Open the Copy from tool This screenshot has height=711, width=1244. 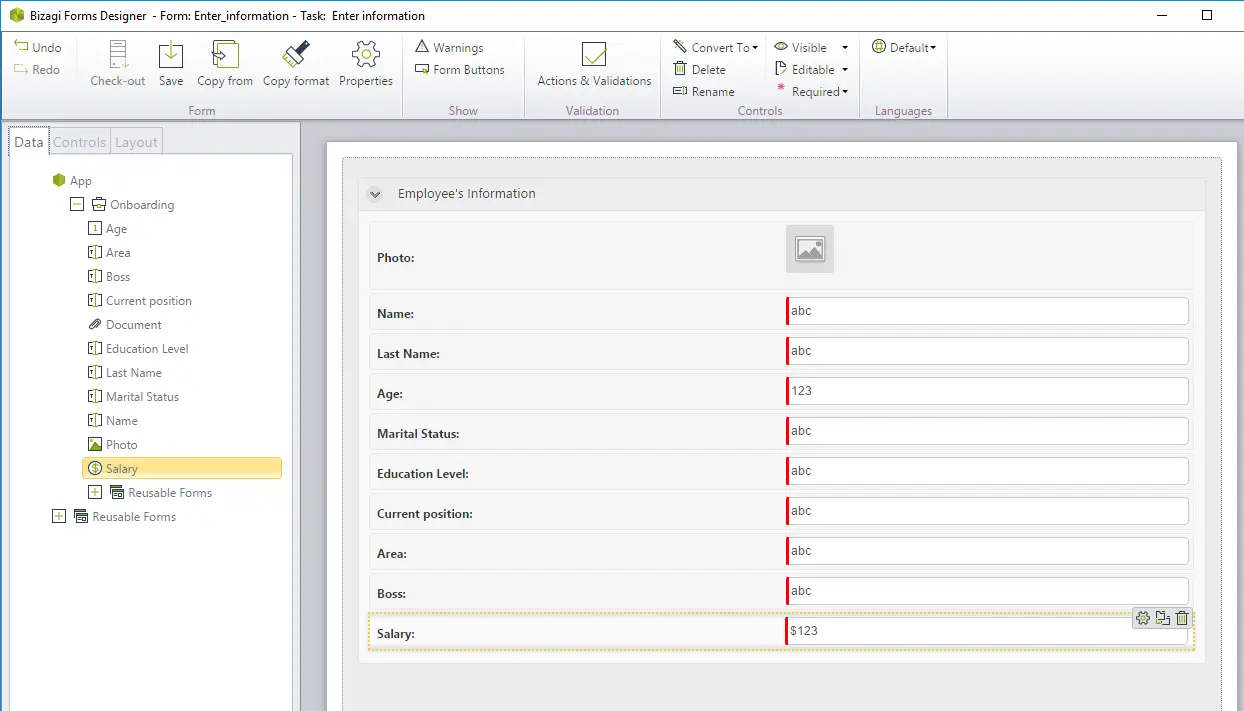coord(225,64)
